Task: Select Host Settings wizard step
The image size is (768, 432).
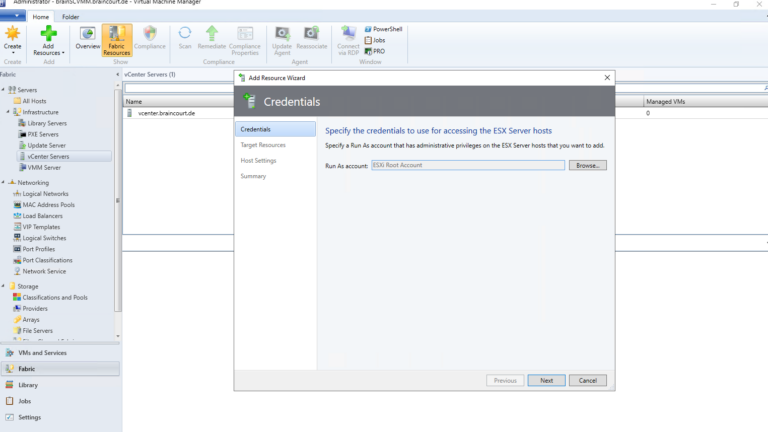Action: click(x=258, y=161)
